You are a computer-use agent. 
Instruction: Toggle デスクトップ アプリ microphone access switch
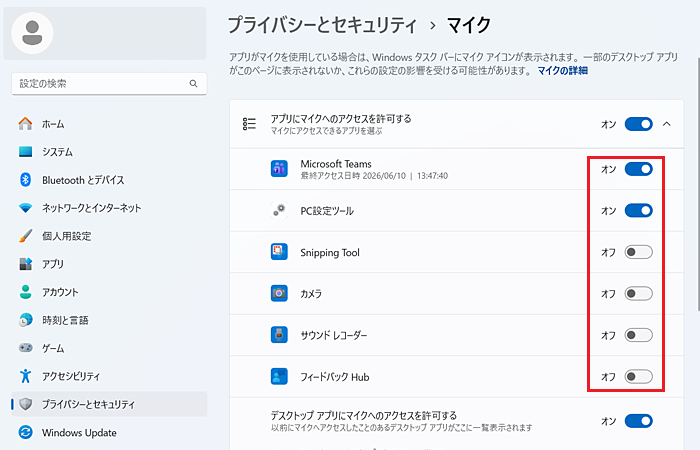638,421
